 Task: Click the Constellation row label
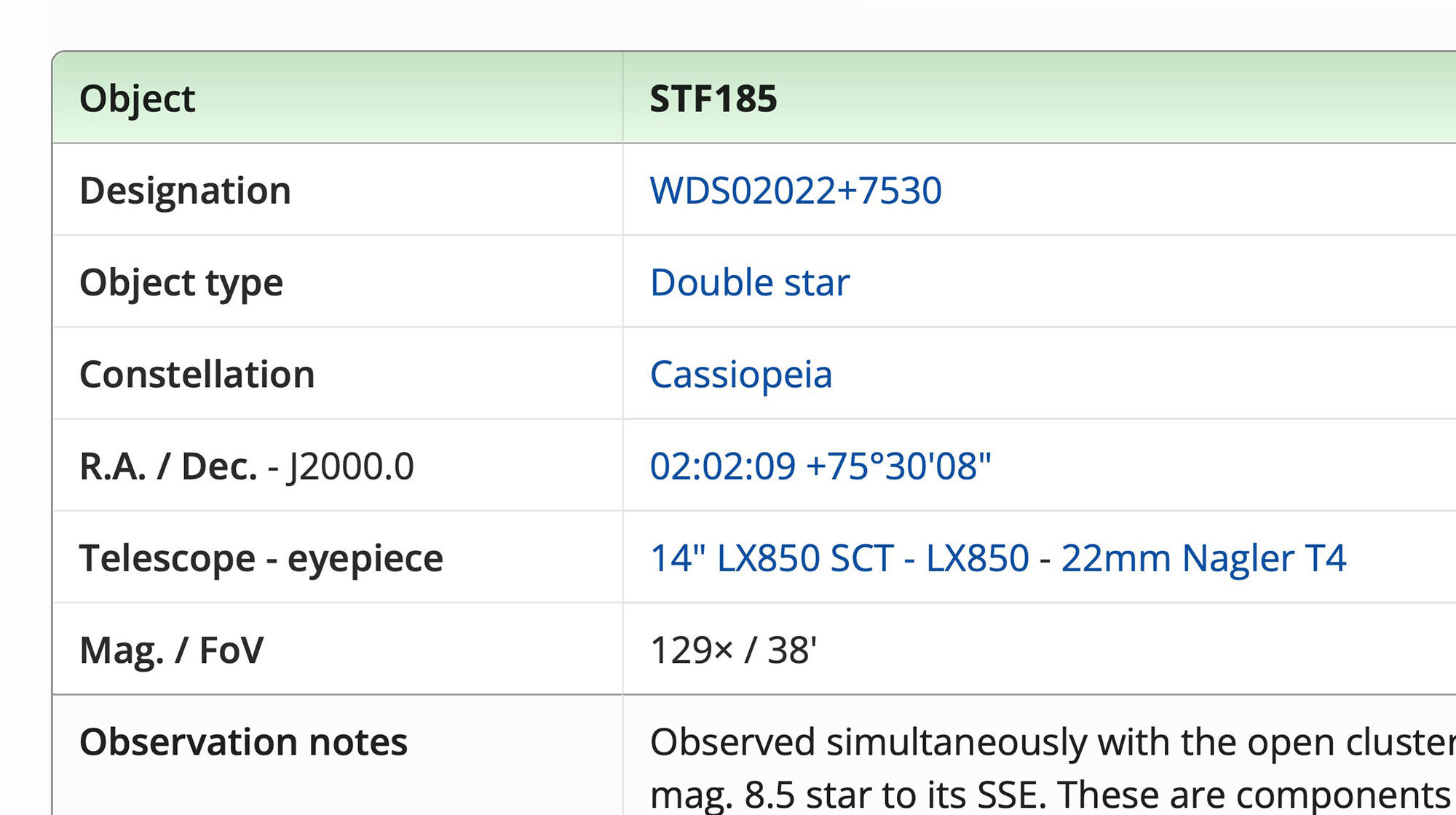[x=197, y=375]
